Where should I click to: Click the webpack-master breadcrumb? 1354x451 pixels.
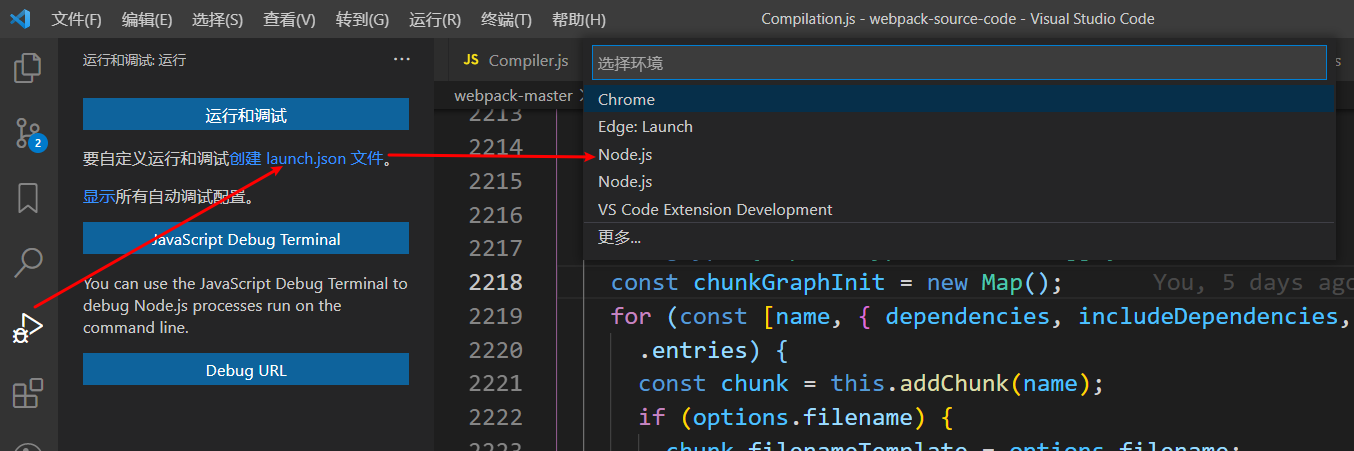pyautogui.click(x=513, y=96)
